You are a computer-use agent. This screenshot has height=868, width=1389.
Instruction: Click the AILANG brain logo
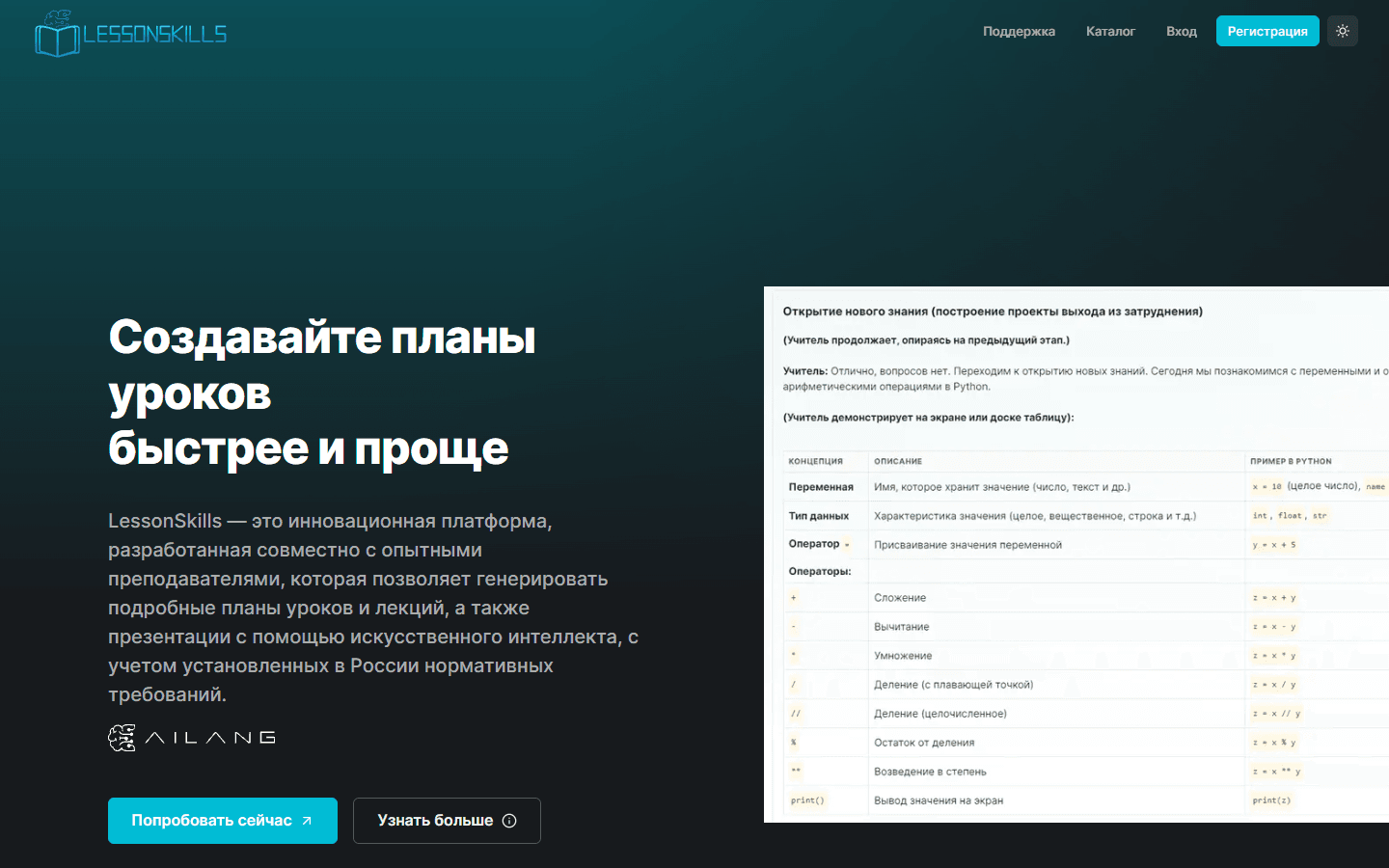pos(192,738)
